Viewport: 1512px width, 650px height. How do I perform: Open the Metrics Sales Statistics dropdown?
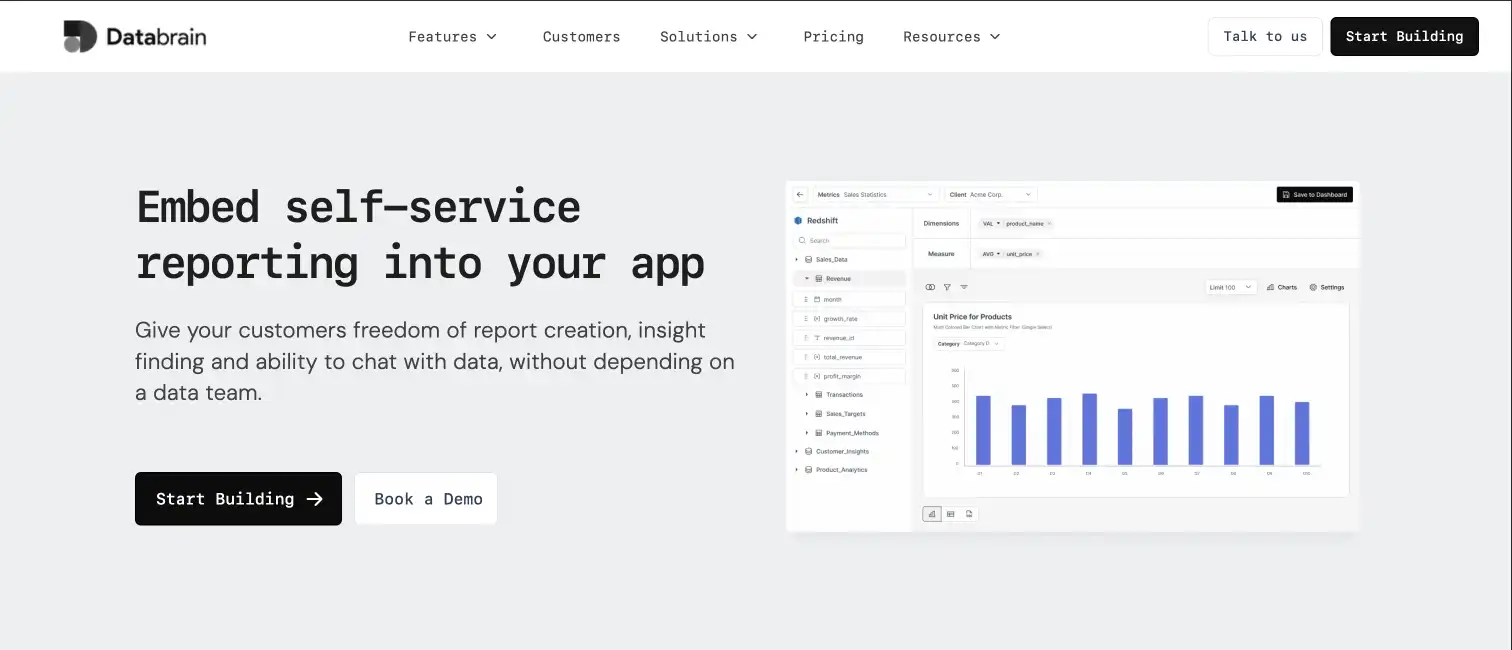(875, 195)
